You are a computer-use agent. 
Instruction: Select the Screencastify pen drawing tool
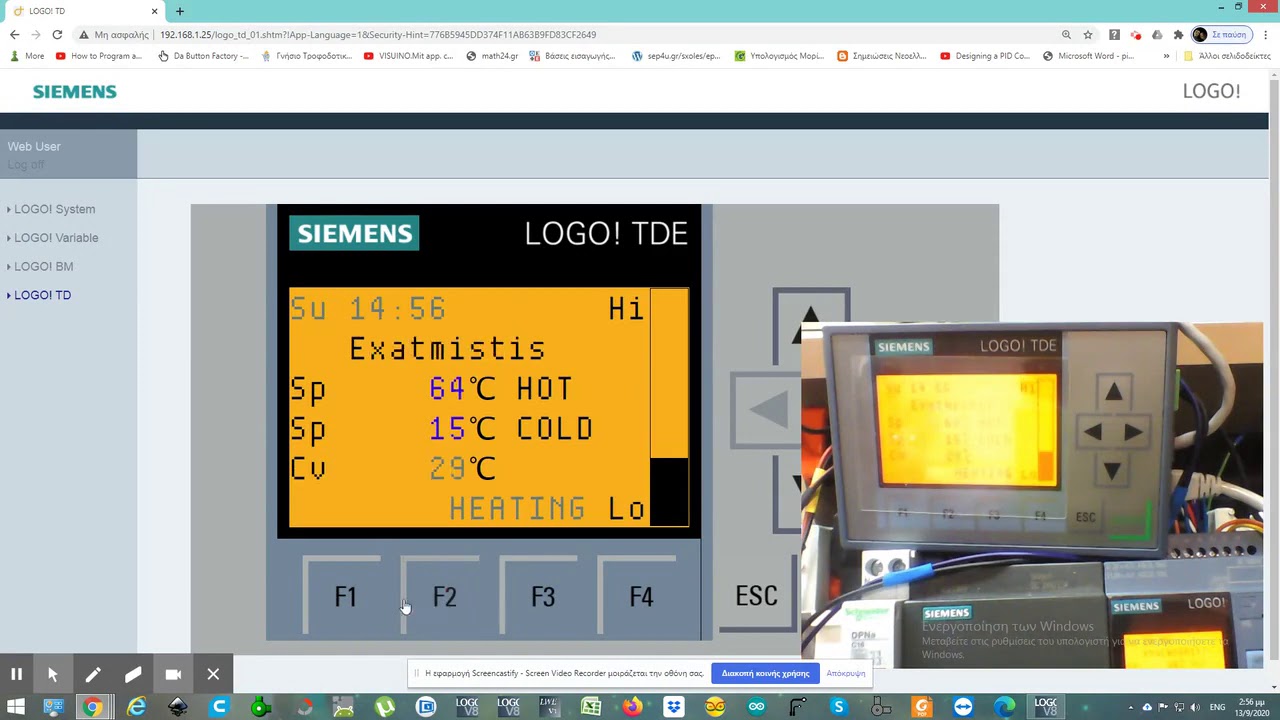[x=93, y=674]
